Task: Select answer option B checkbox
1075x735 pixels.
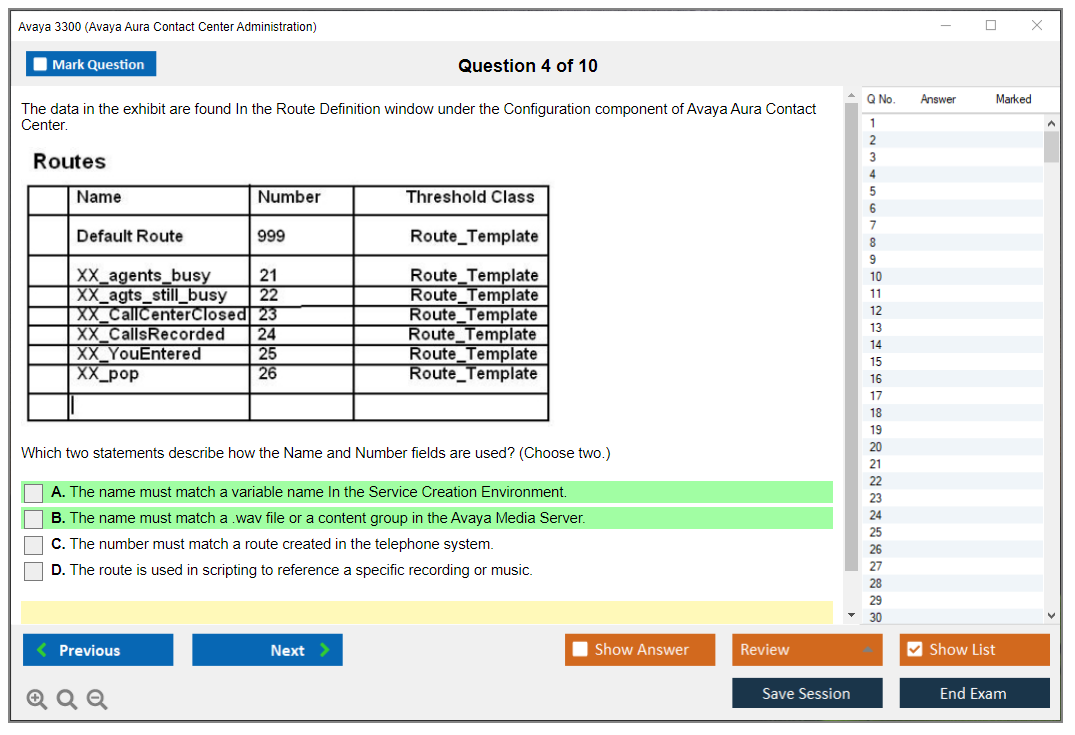Action: 34,519
